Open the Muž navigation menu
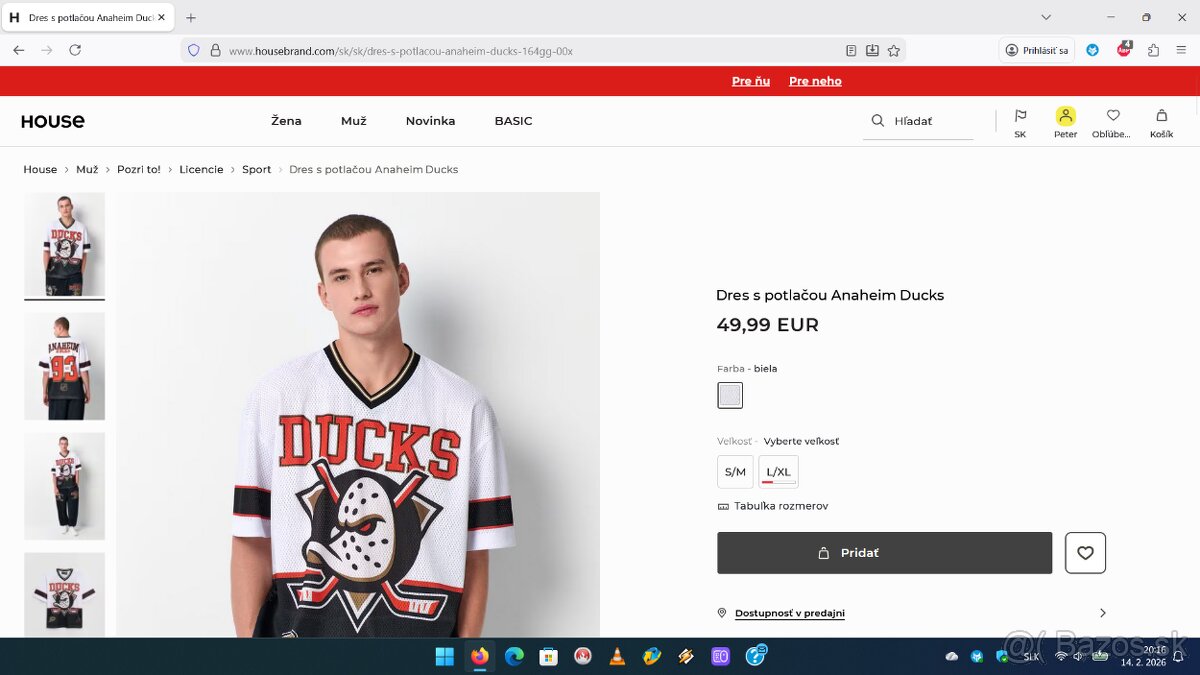 [x=354, y=120]
